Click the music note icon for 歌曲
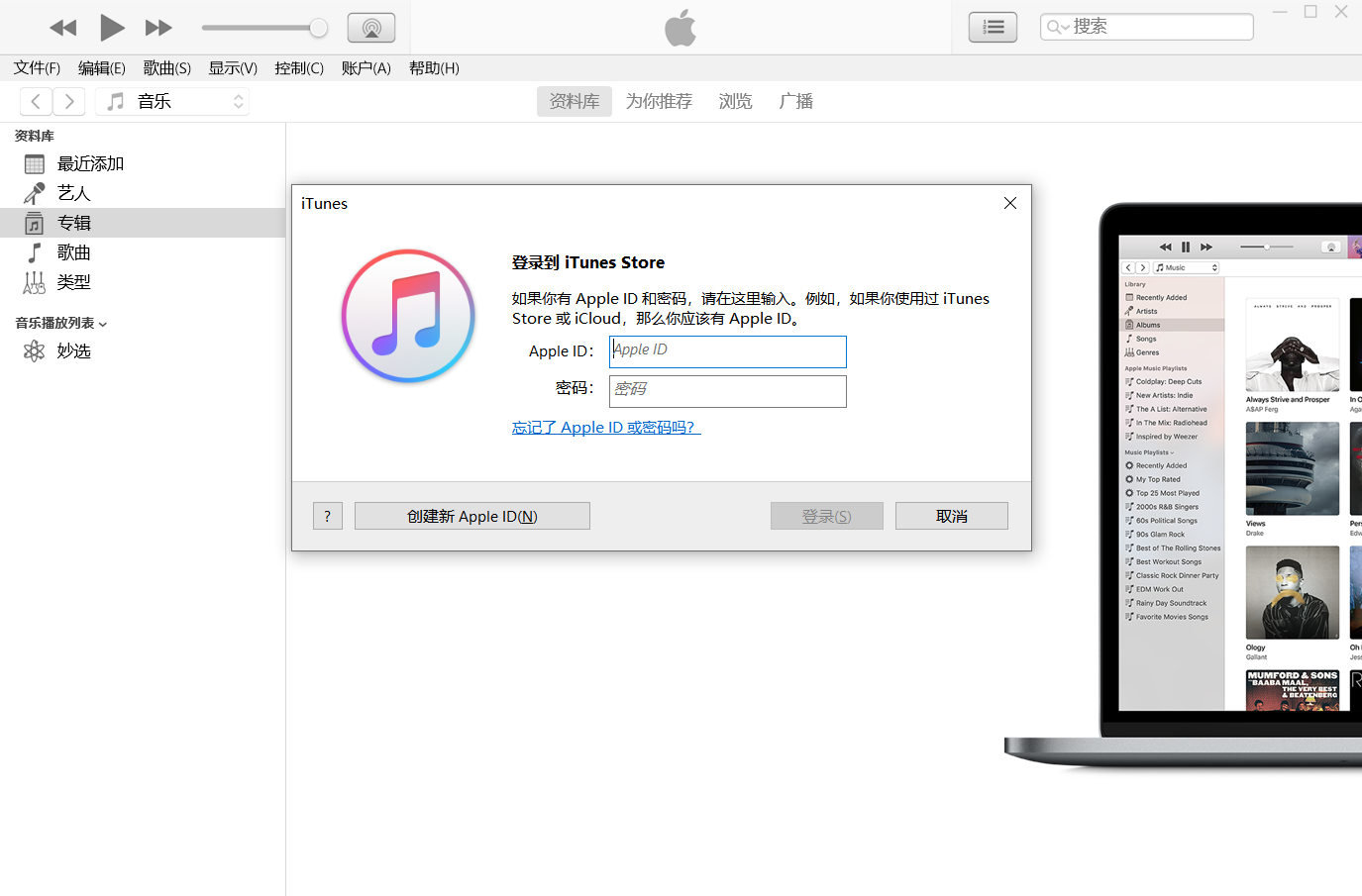This screenshot has width=1362, height=896. (x=35, y=252)
